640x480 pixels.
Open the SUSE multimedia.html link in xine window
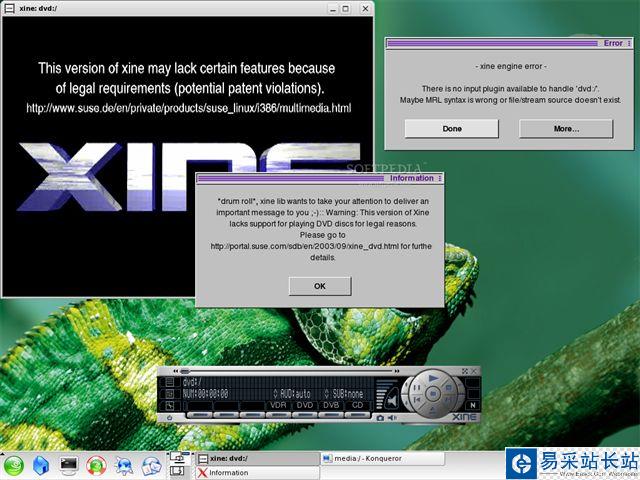click(188, 108)
